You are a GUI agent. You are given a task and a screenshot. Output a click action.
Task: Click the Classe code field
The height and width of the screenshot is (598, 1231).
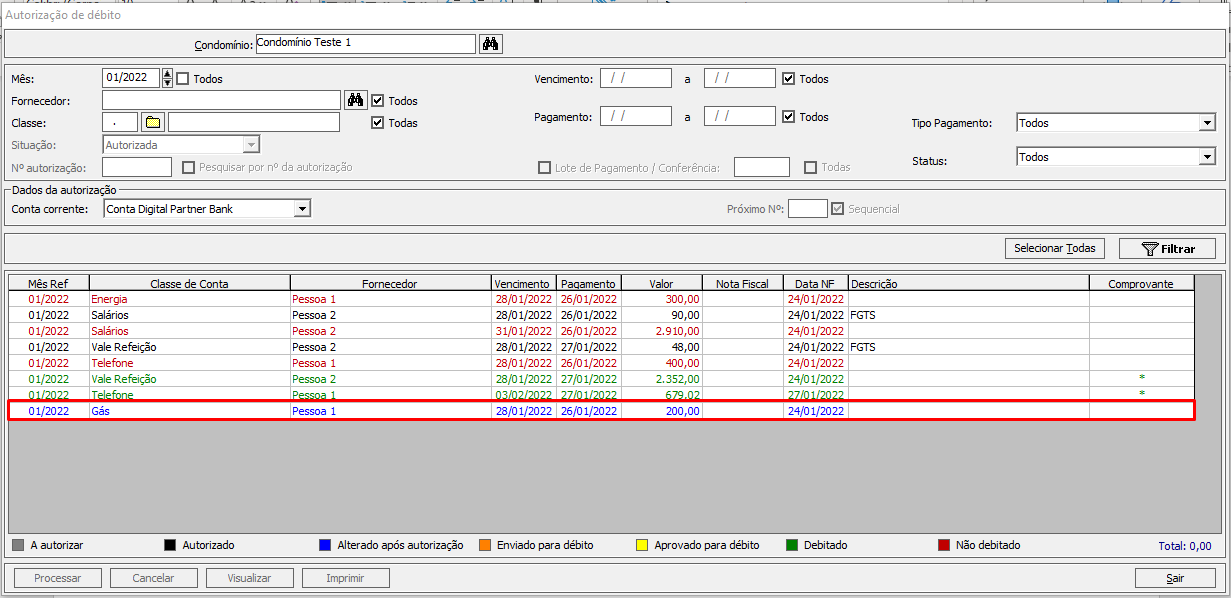coord(120,122)
